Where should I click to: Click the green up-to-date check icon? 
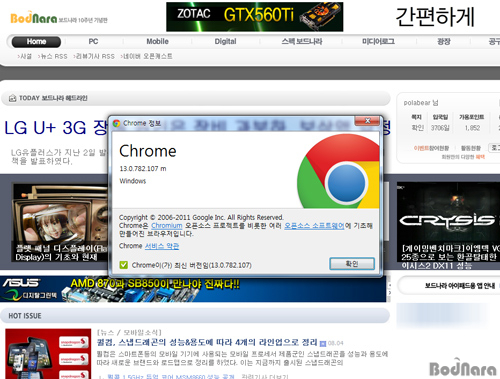(x=124, y=265)
